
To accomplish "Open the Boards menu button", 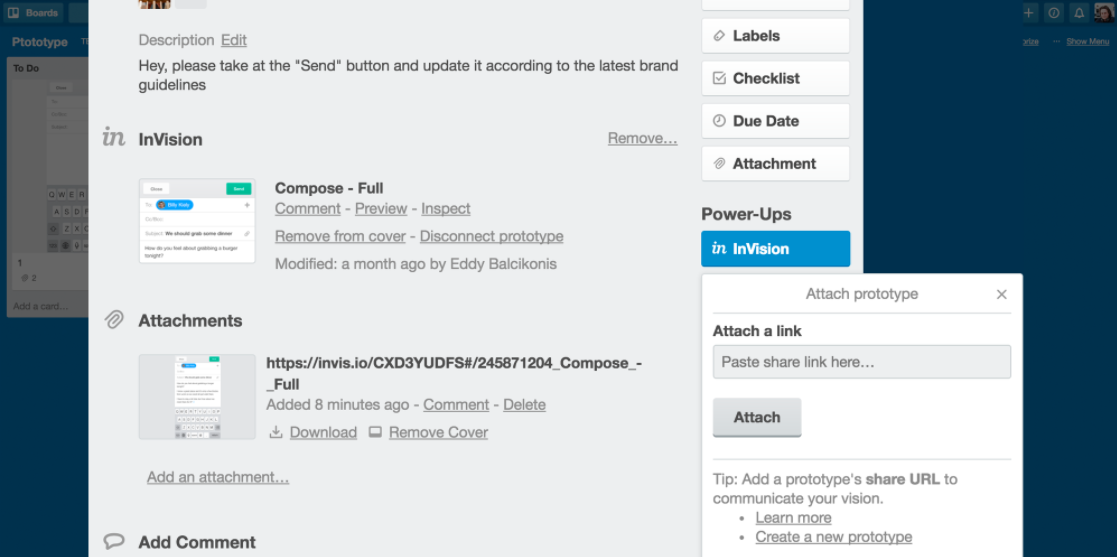I will pos(34,13).
